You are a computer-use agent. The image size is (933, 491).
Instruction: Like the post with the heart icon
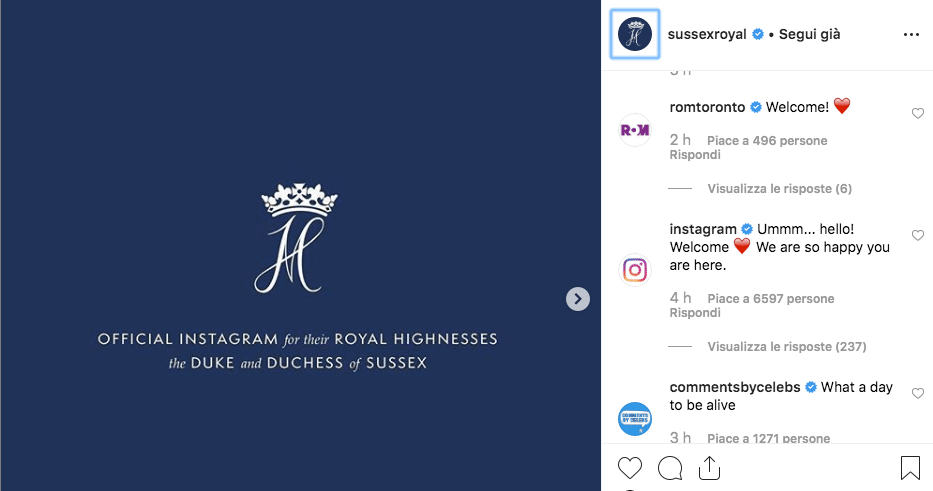pos(629,467)
